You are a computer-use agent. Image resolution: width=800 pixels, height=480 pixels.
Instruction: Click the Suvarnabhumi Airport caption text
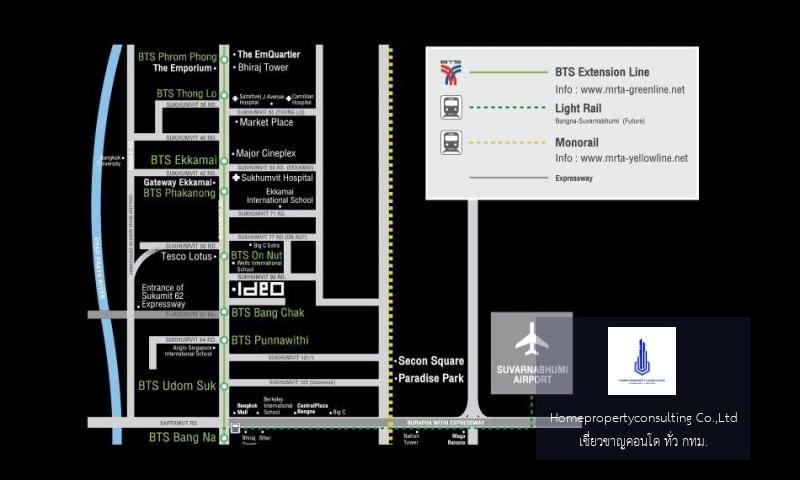532,374
